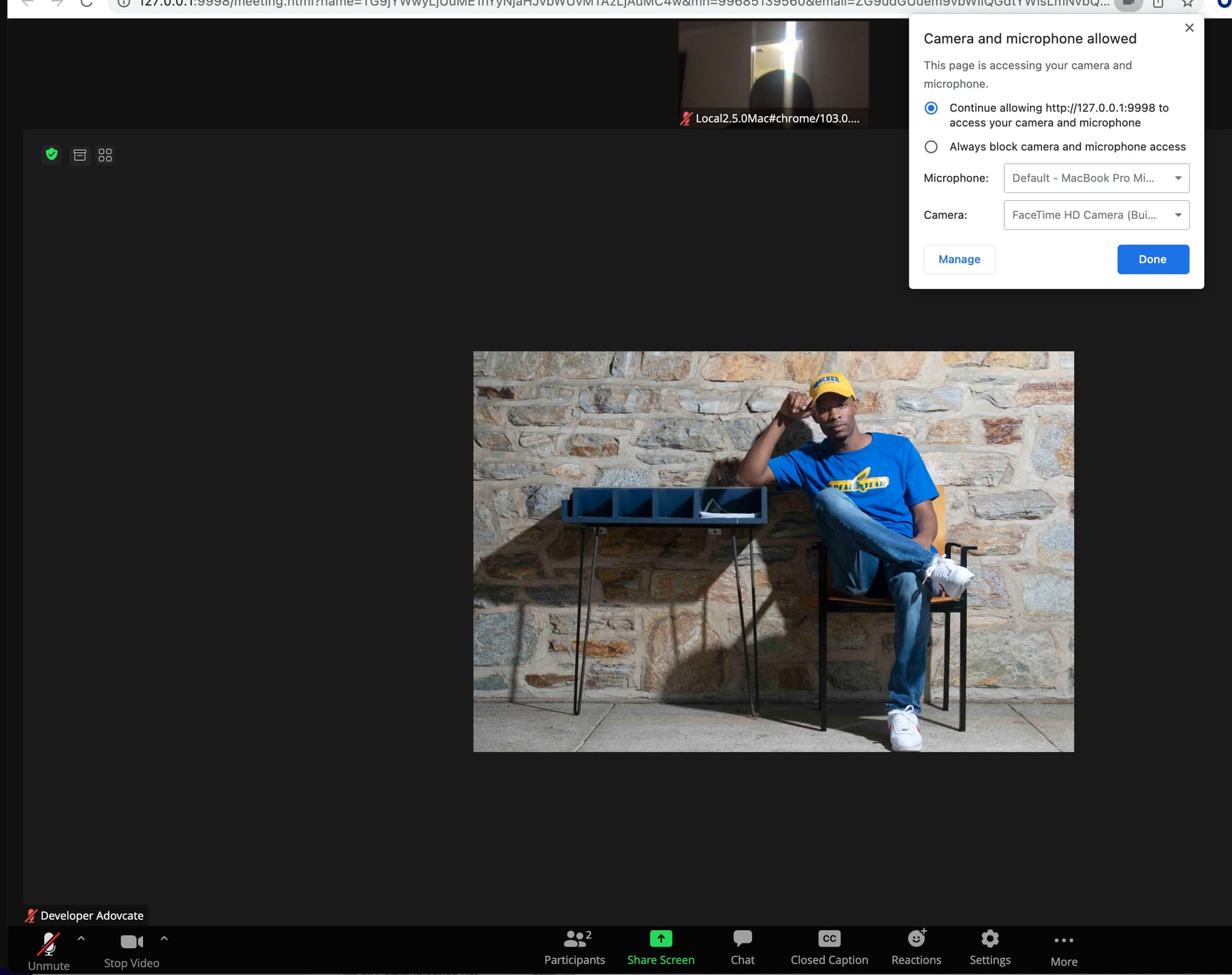Enable Closed Caption
This screenshot has height=975, width=1232.
(829, 947)
